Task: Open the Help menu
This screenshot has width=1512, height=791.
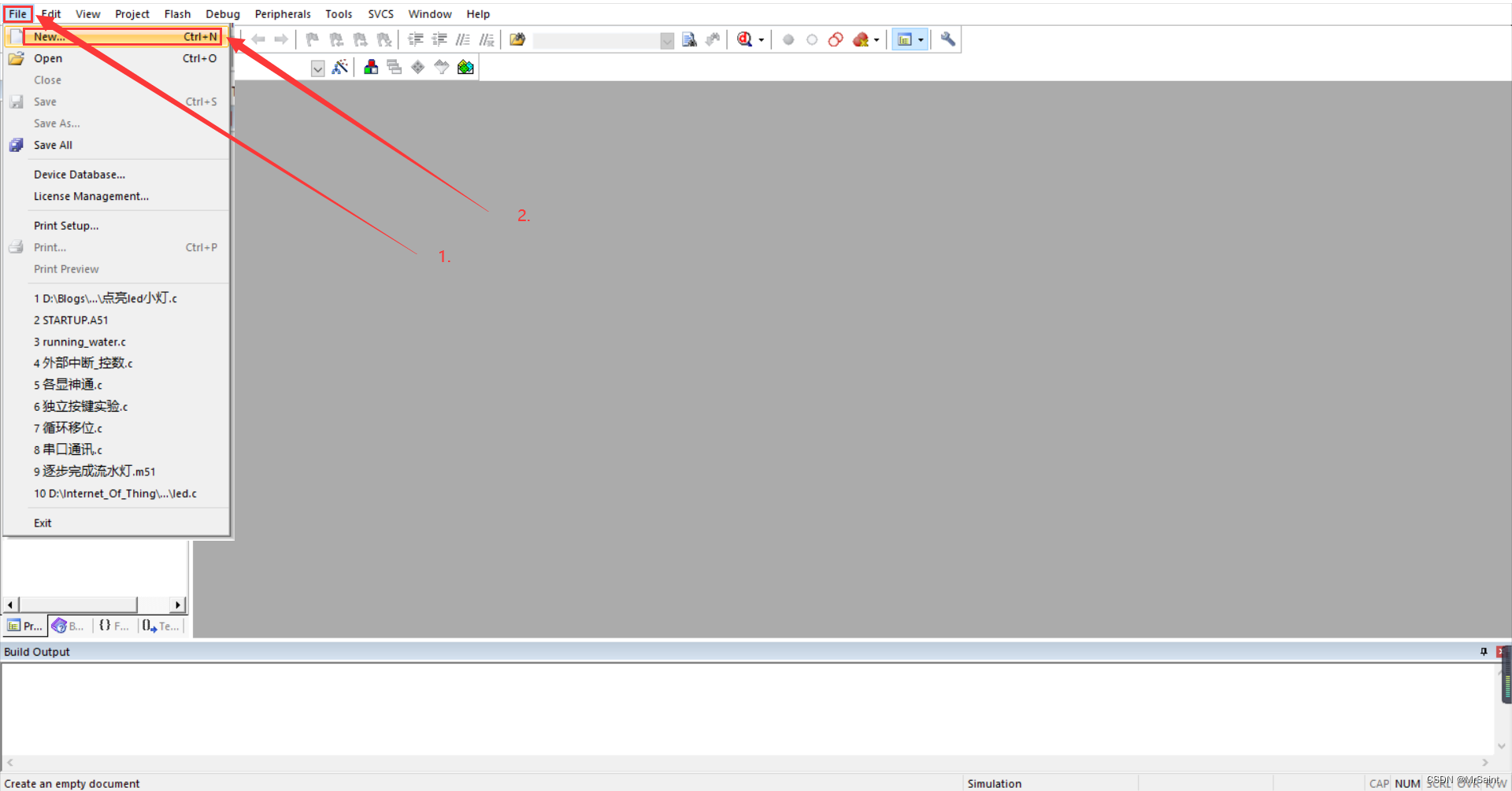Action: point(477,14)
